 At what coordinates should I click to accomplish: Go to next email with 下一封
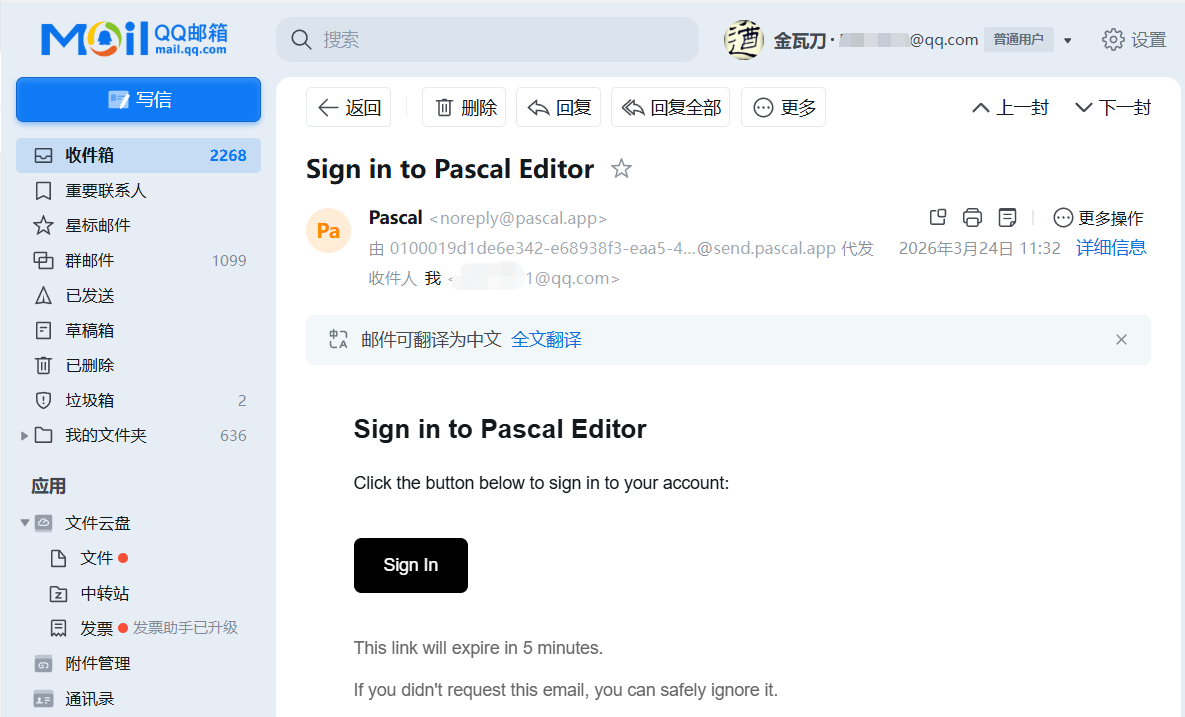[1112, 108]
